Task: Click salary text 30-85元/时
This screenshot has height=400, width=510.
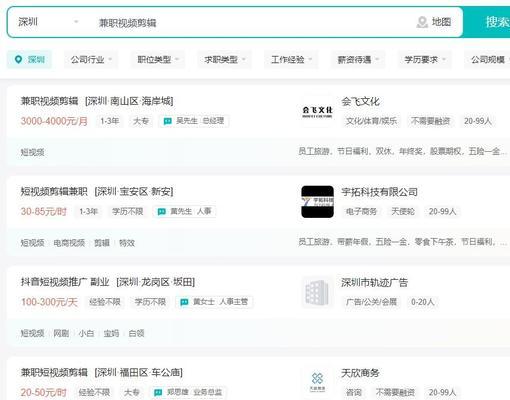Action: coord(44,212)
